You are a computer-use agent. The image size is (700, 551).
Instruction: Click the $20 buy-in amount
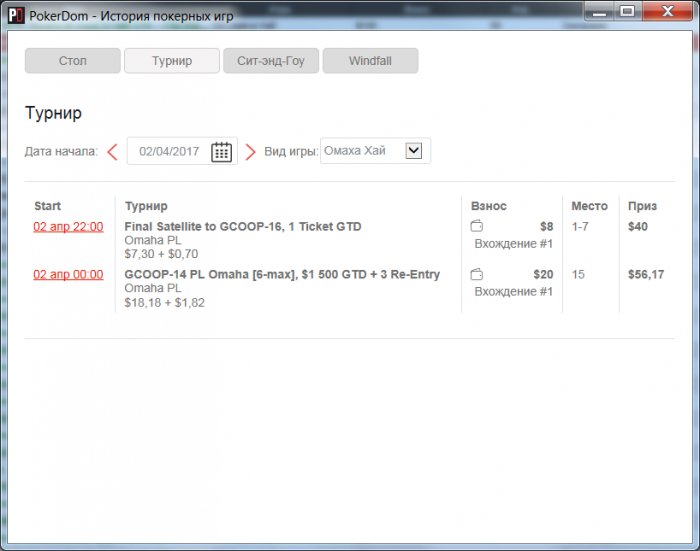543,274
